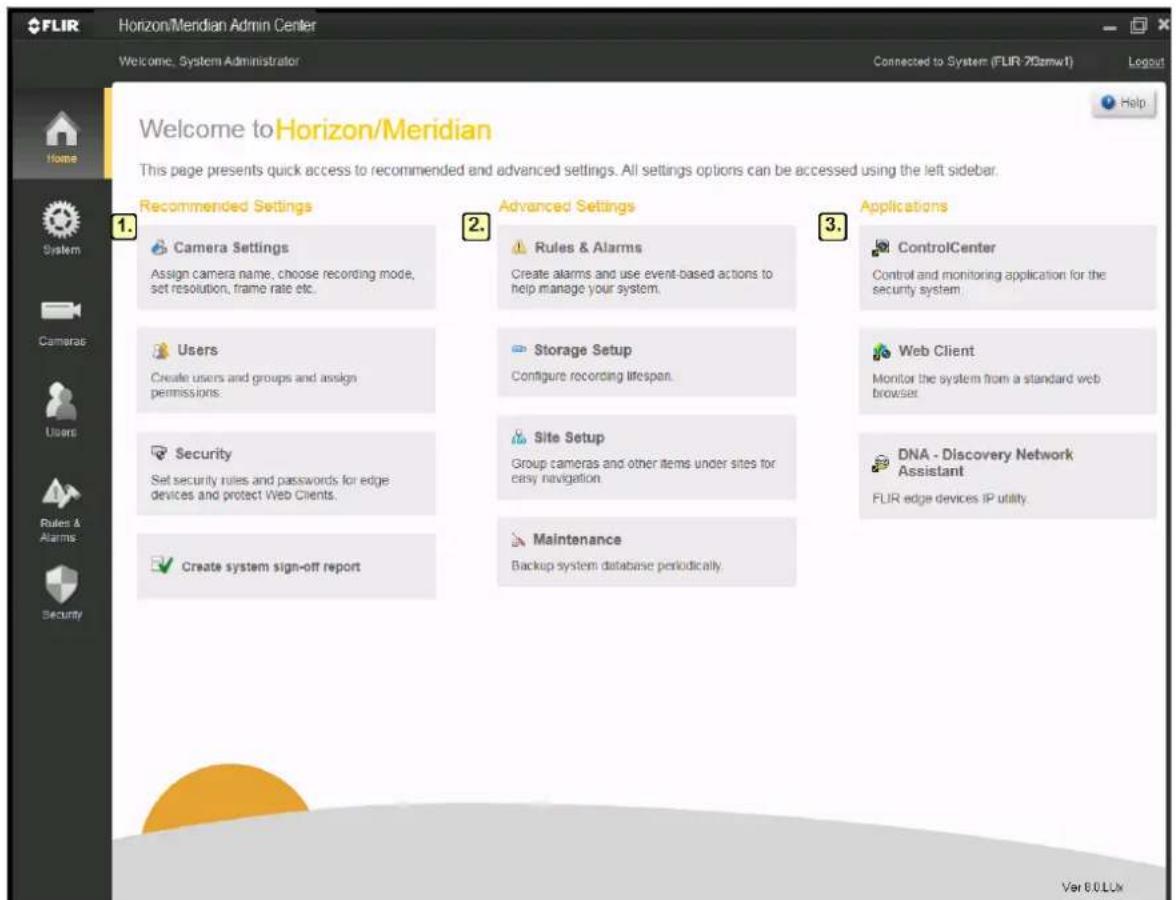Open the Storage Setup tile

[x=646, y=362]
